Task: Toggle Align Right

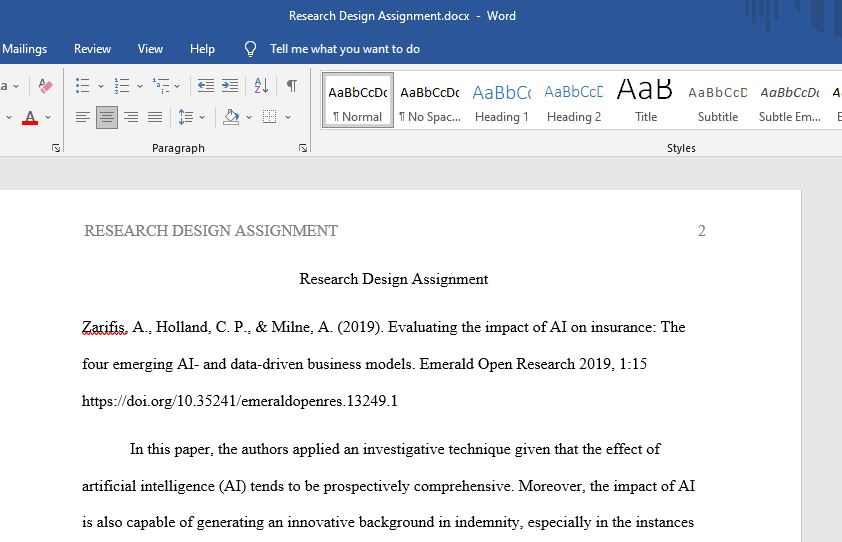Action: [x=131, y=117]
